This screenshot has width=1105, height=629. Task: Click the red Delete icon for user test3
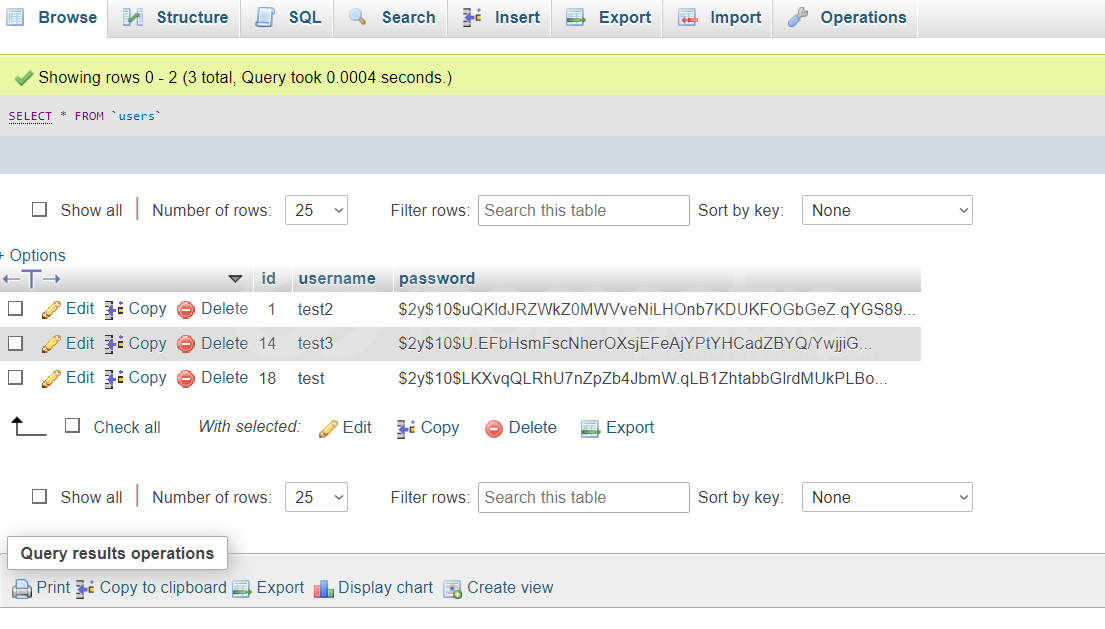(x=186, y=344)
